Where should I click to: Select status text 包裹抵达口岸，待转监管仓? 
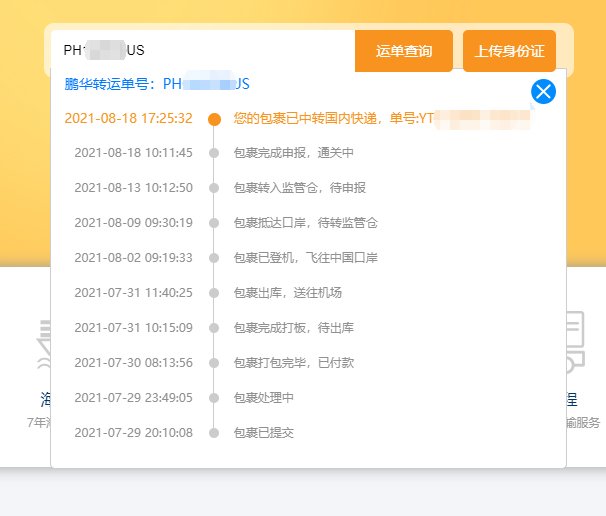[x=306, y=223]
